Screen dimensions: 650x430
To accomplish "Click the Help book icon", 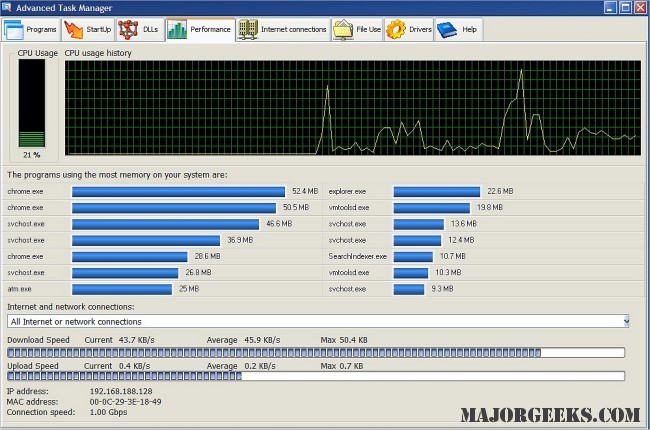I will [447, 30].
